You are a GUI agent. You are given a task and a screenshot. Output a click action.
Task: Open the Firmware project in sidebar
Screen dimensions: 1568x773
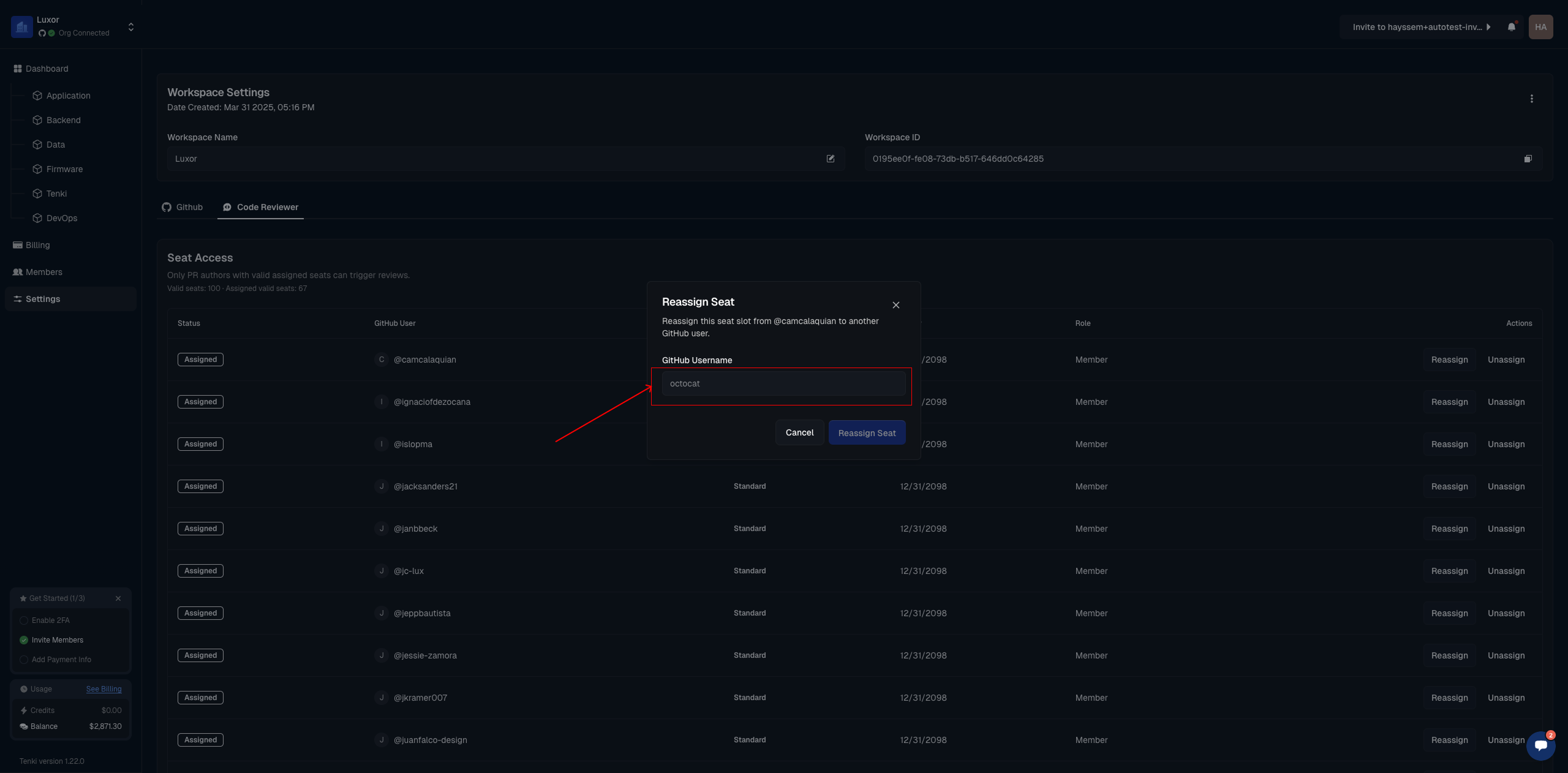point(64,169)
